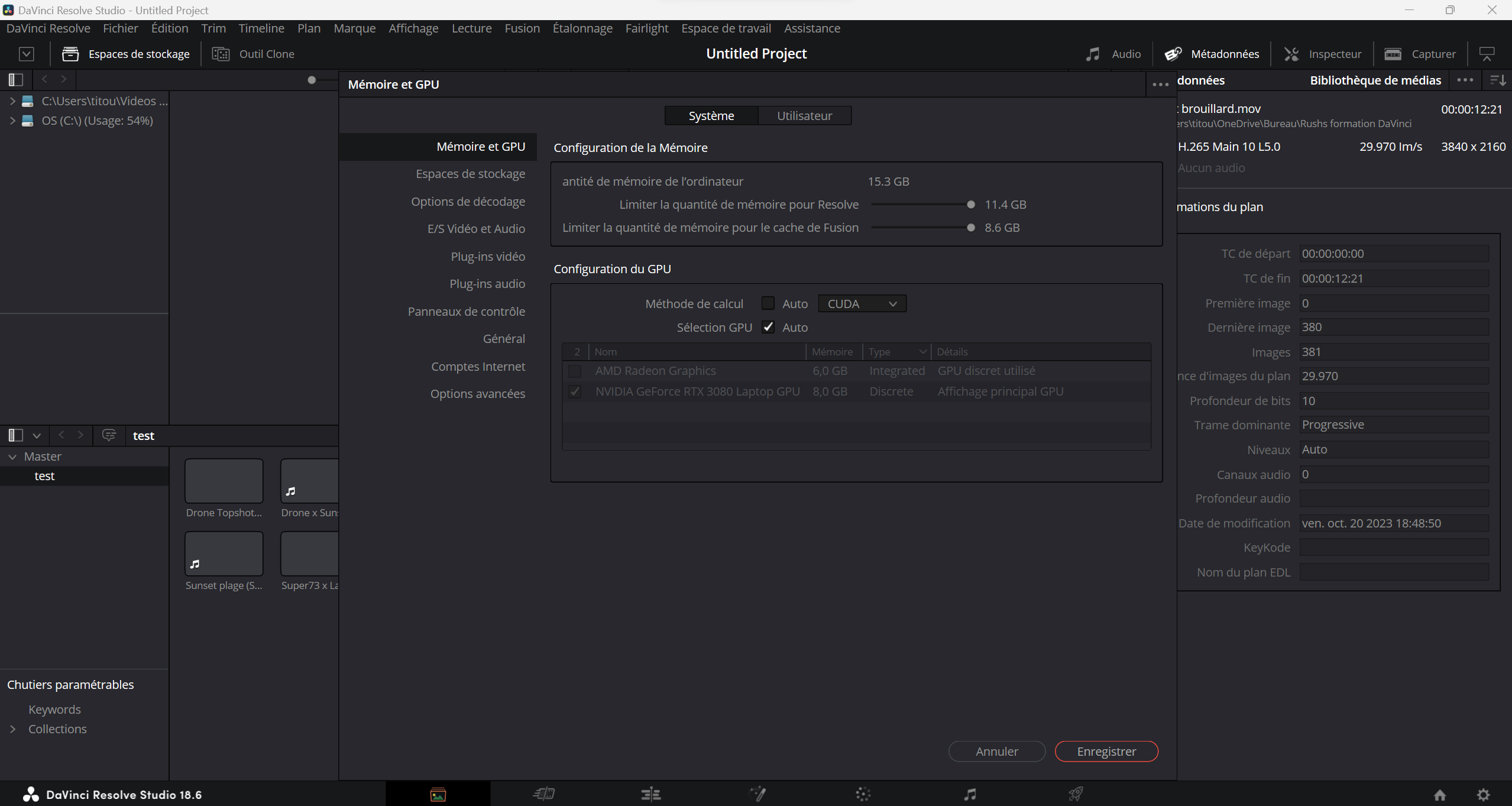Go to the Project Manager home icon
Image resolution: width=1512 pixels, height=806 pixels.
coord(1440,795)
